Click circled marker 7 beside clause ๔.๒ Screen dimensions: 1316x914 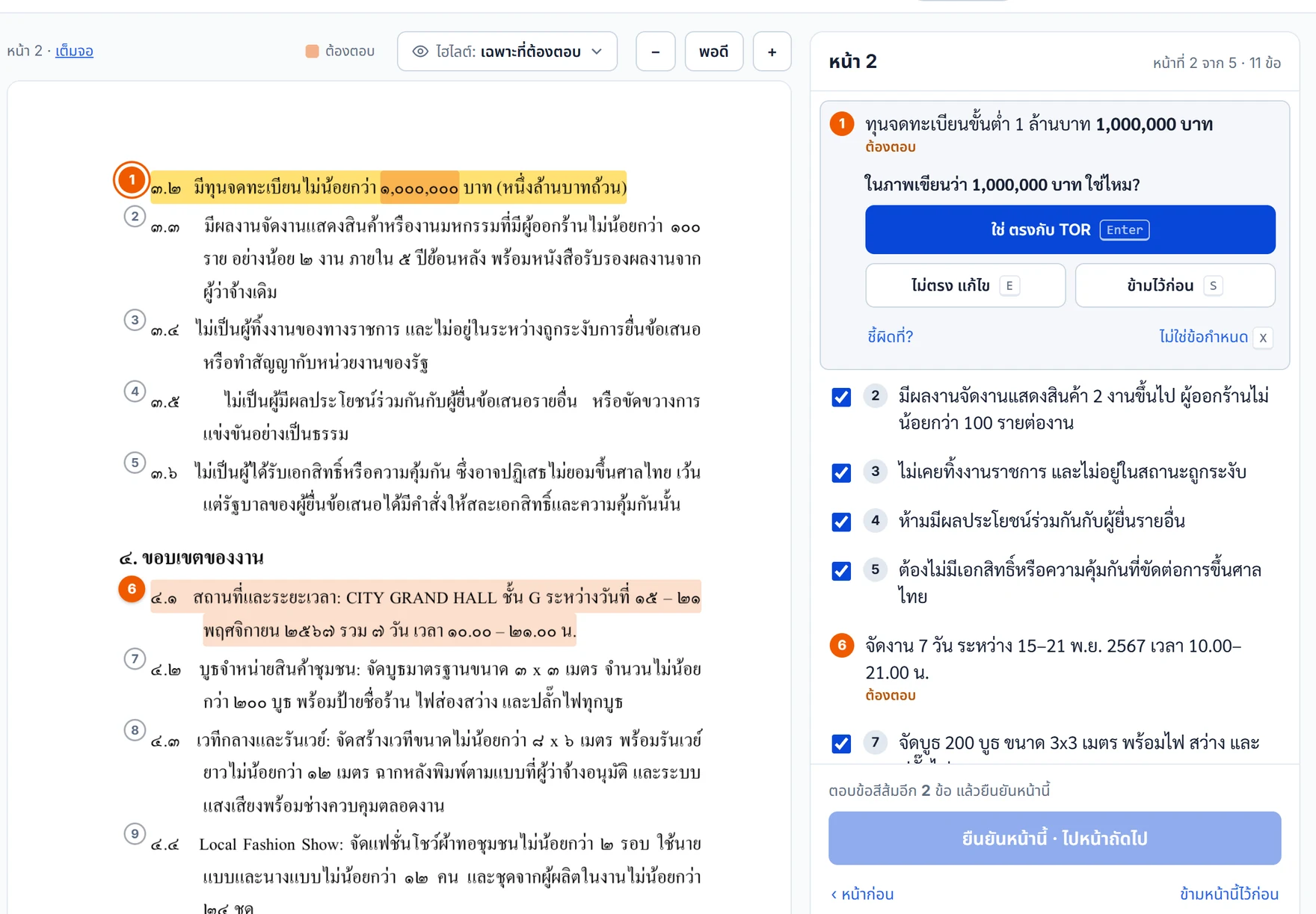point(135,659)
